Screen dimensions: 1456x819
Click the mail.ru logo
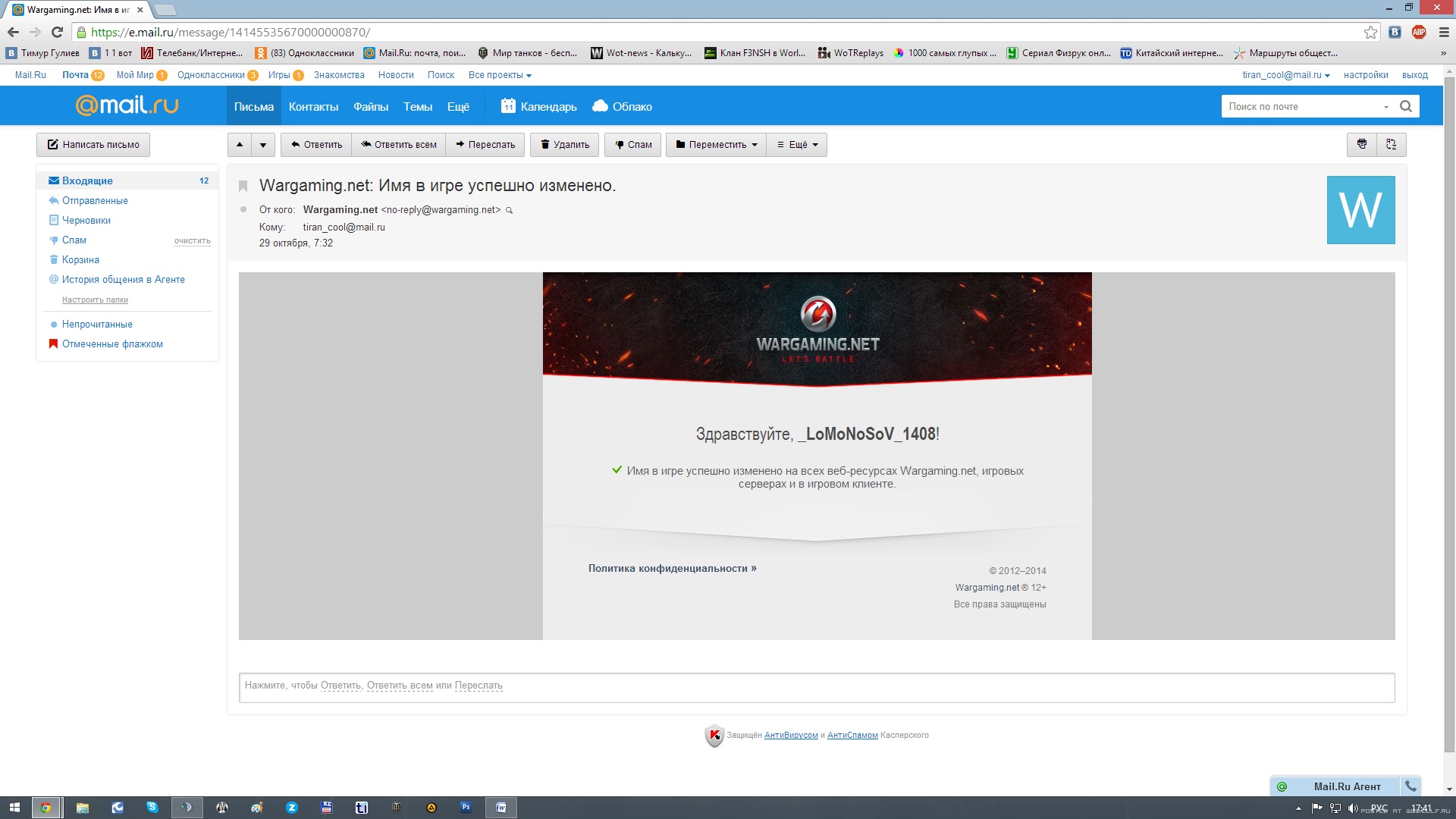click(127, 105)
